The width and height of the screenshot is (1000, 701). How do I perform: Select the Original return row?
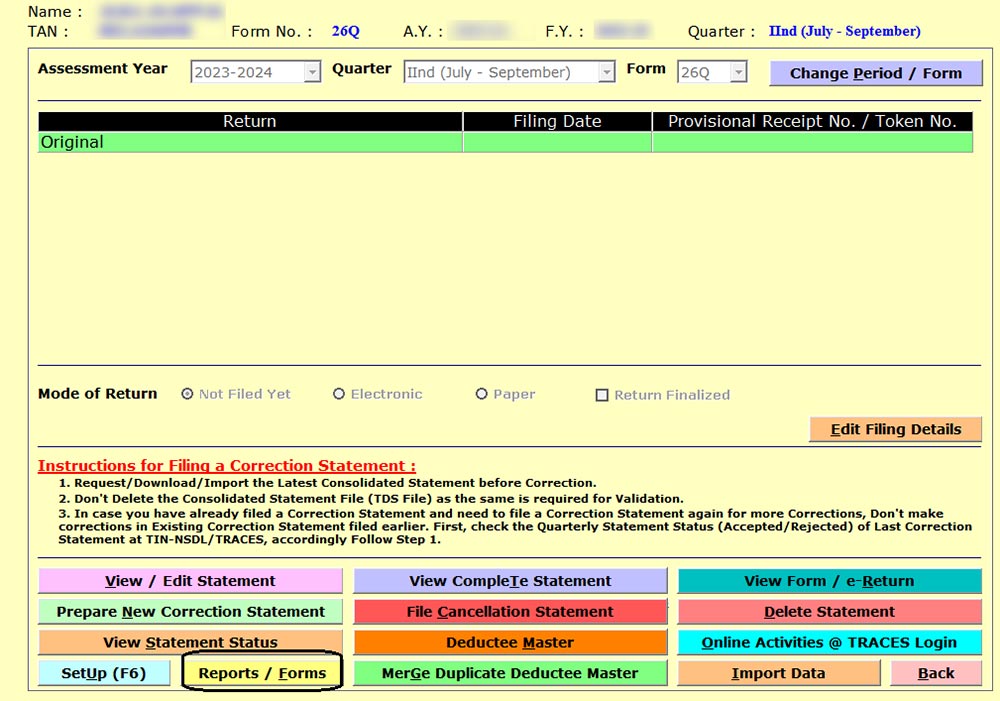(x=250, y=142)
